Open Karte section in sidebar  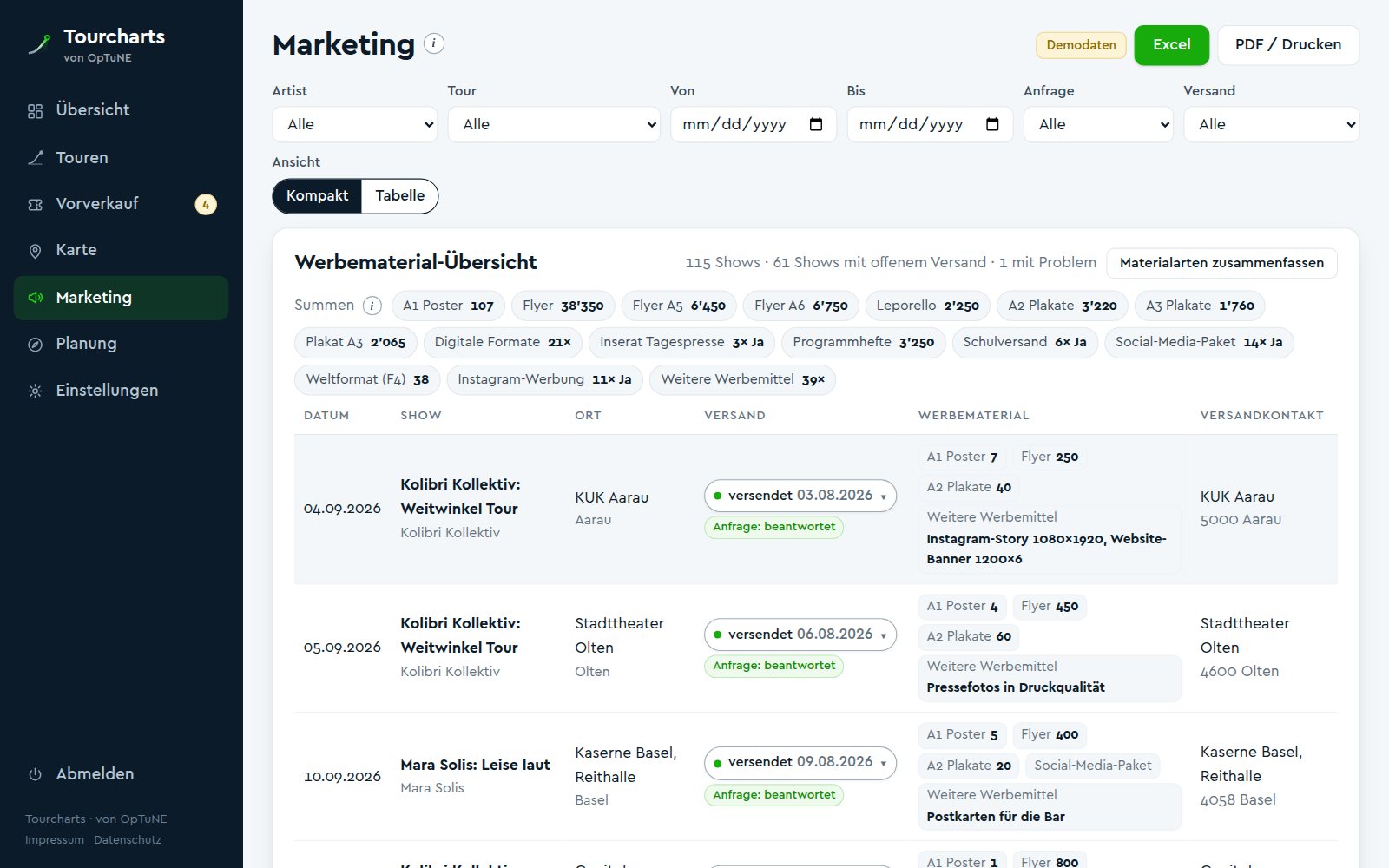(x=121, y=250)
